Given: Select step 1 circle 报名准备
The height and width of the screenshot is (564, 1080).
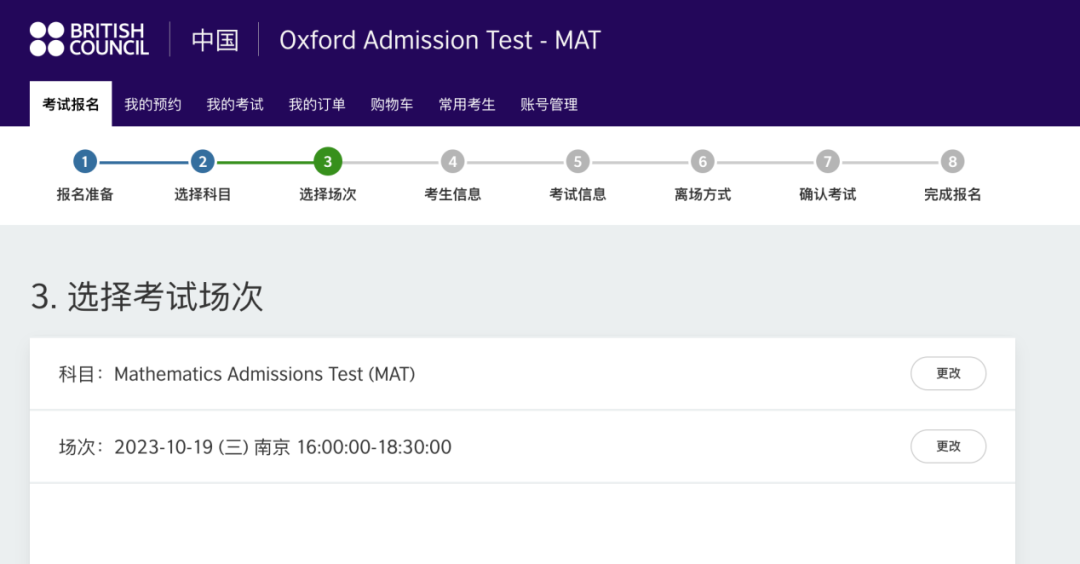Looking at the screenshot, I should [85, 162].
